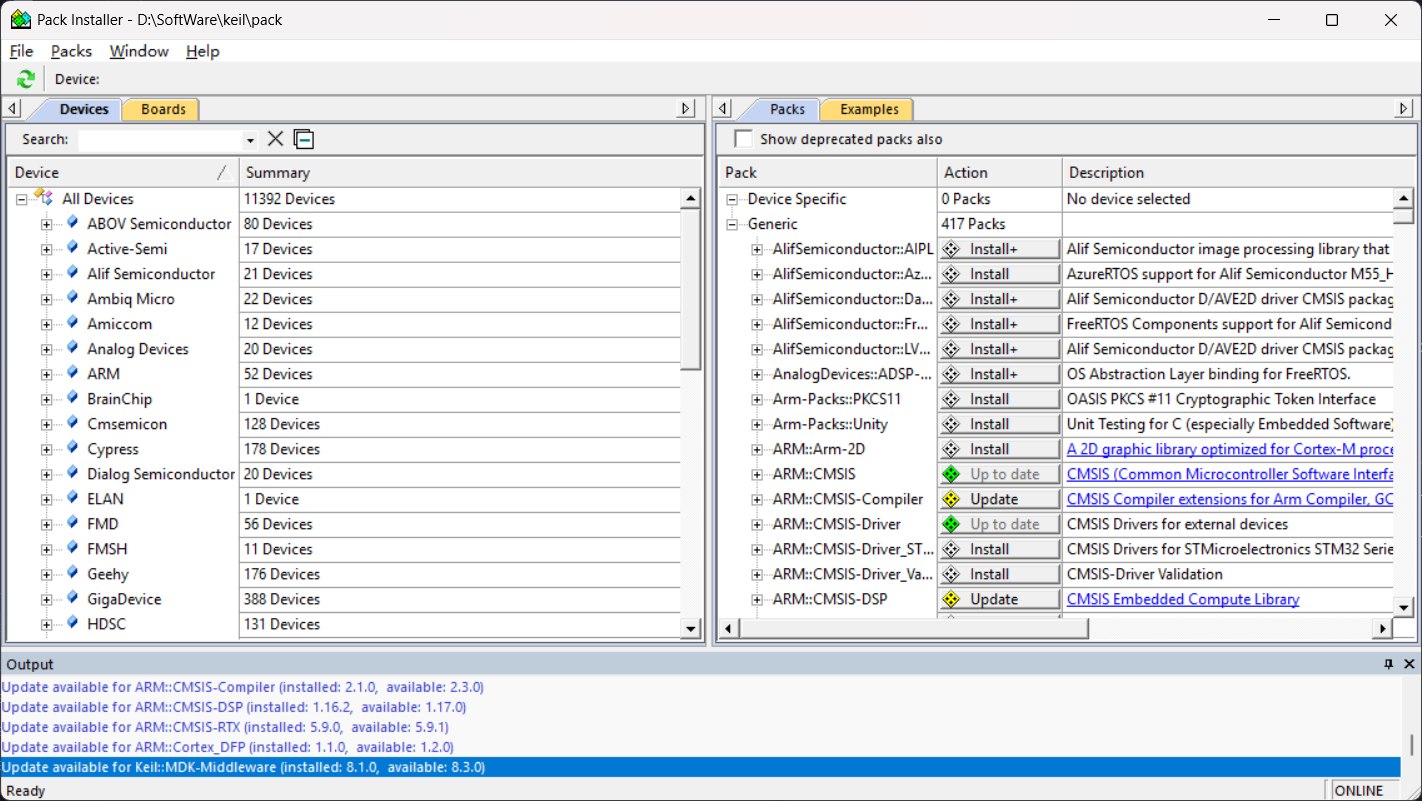Expand the Cmsemicon vendor node

coord(46,424)
